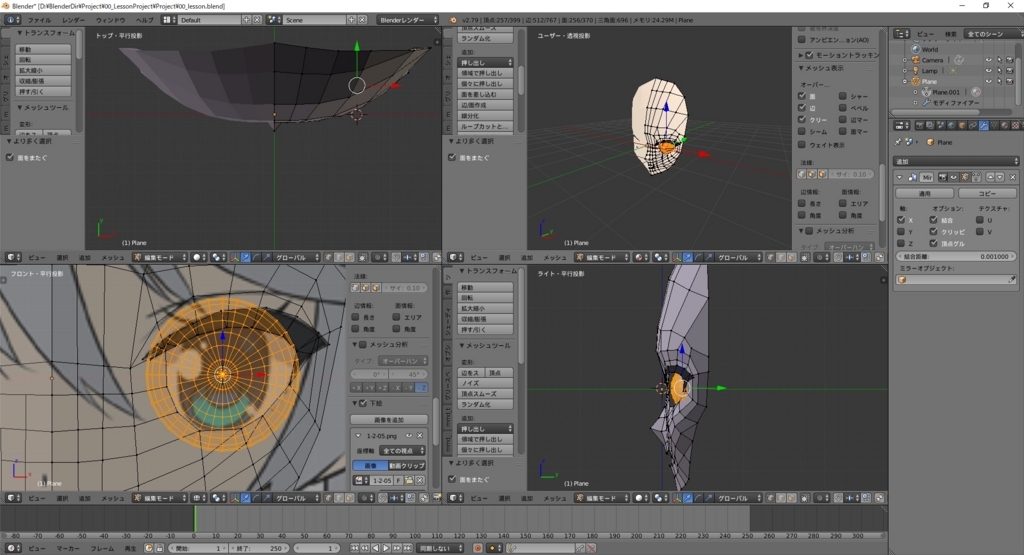Toggle ウェイト表示 checkbox
Screen dimensions: 1024x555
pyautogui.click(x=802, y=145)
